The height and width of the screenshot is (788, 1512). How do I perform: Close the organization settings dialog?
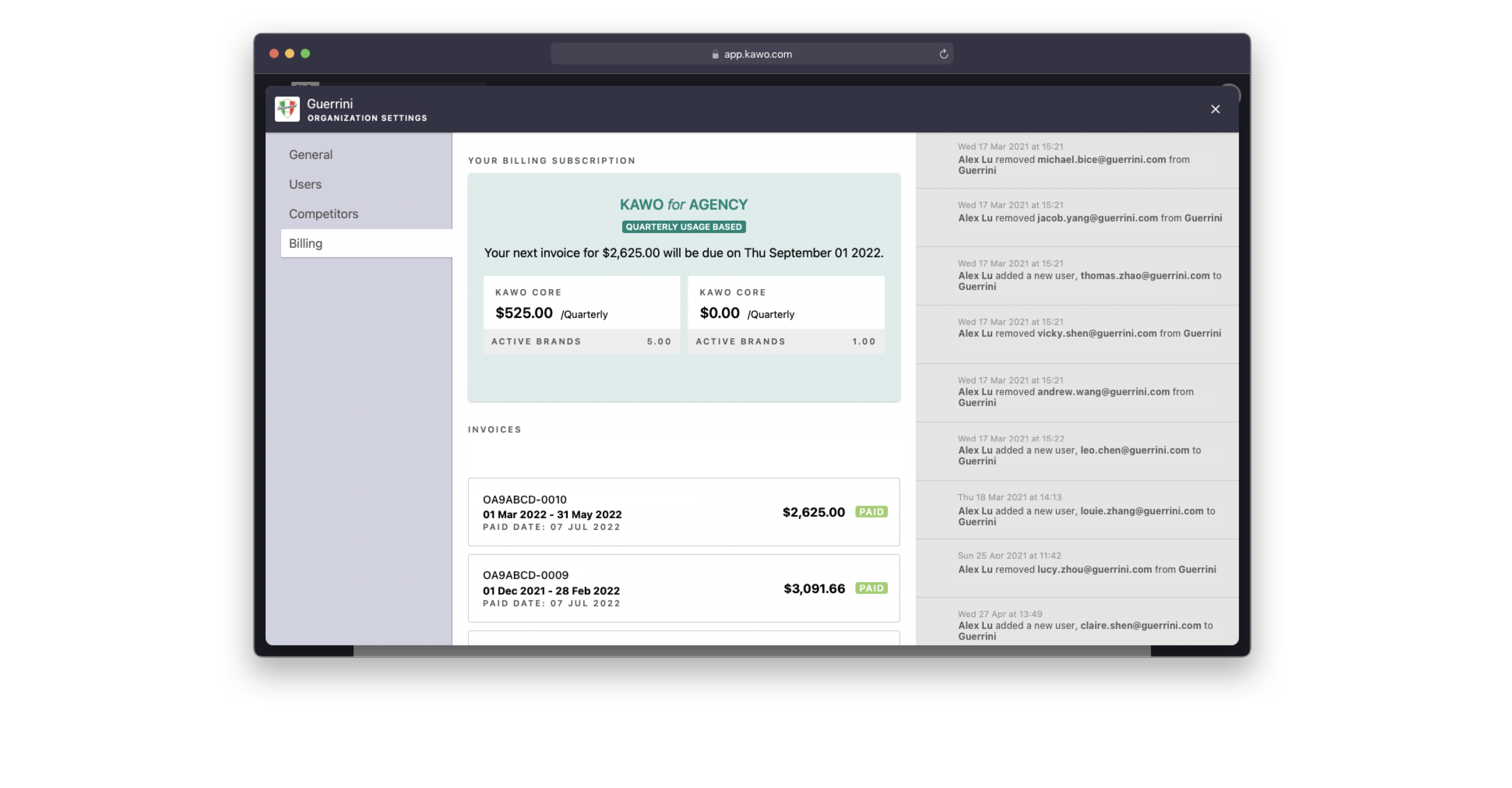(1215, 109)
